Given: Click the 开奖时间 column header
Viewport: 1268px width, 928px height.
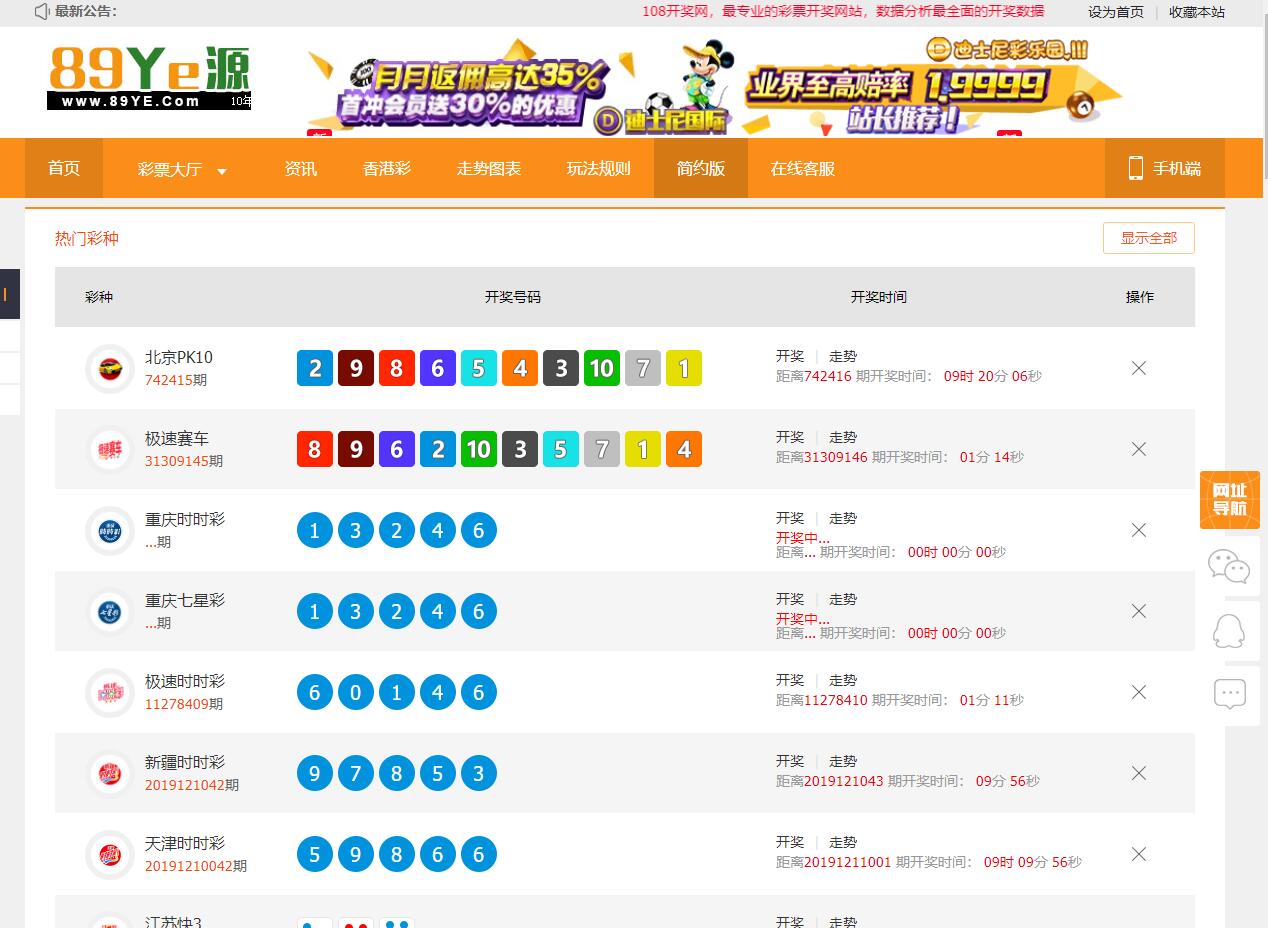Looking at the screenshot, I should pos(879,297).
